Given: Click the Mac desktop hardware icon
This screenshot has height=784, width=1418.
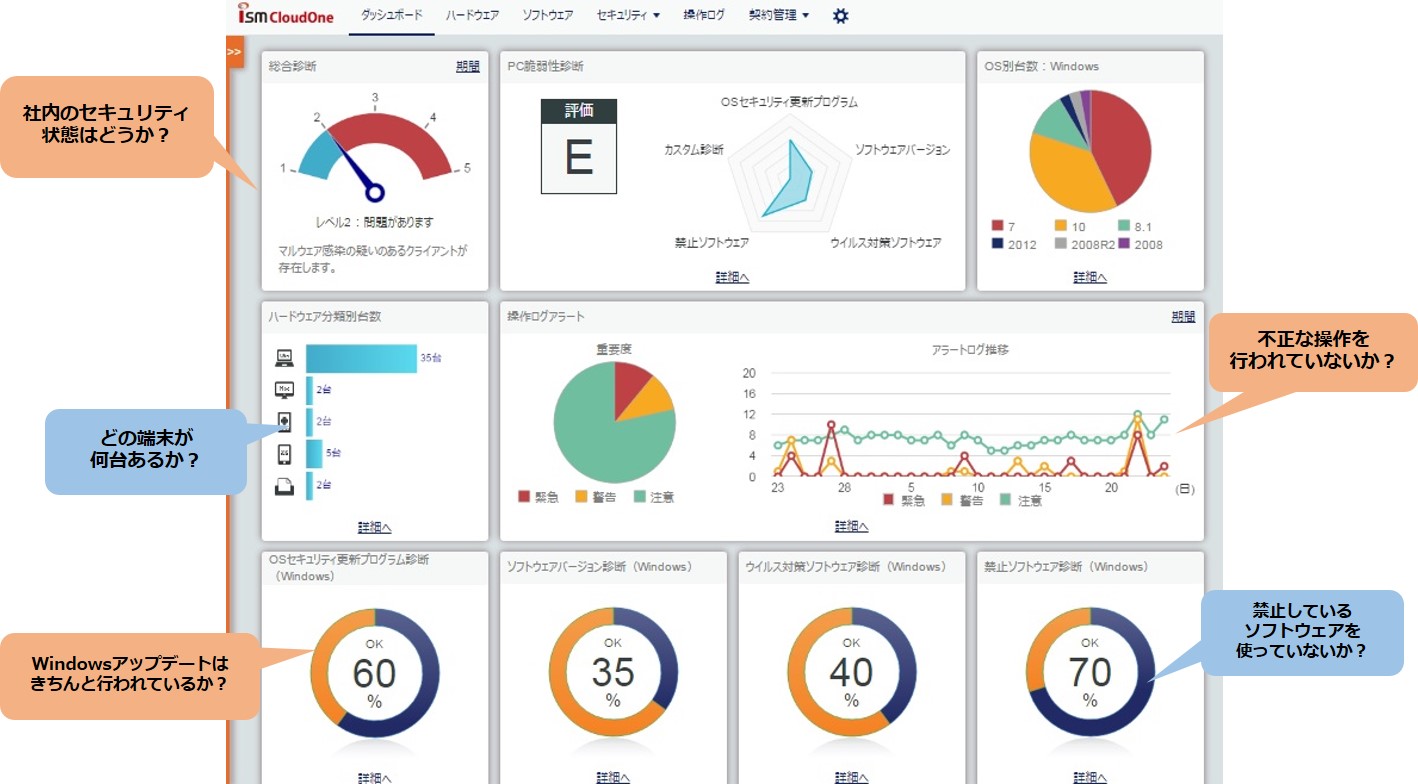Looking at the screenshot, I should [284, 390].
